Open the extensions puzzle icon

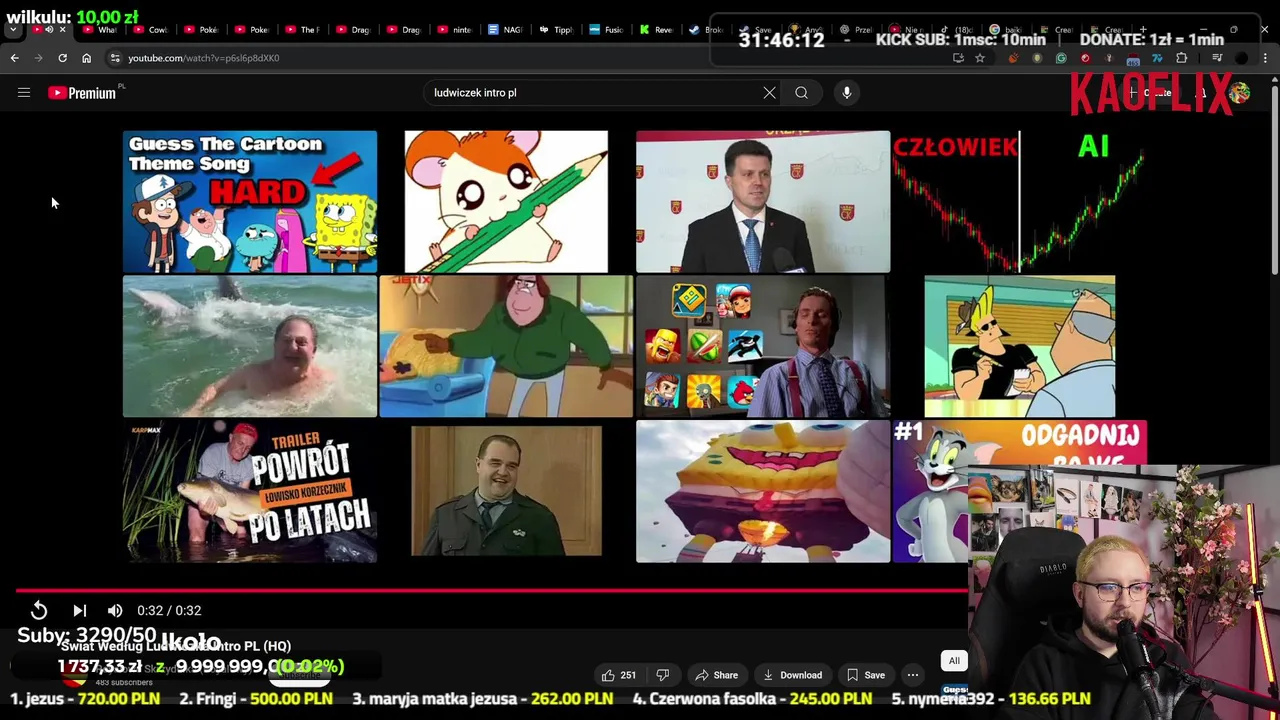pos(1181,58)
